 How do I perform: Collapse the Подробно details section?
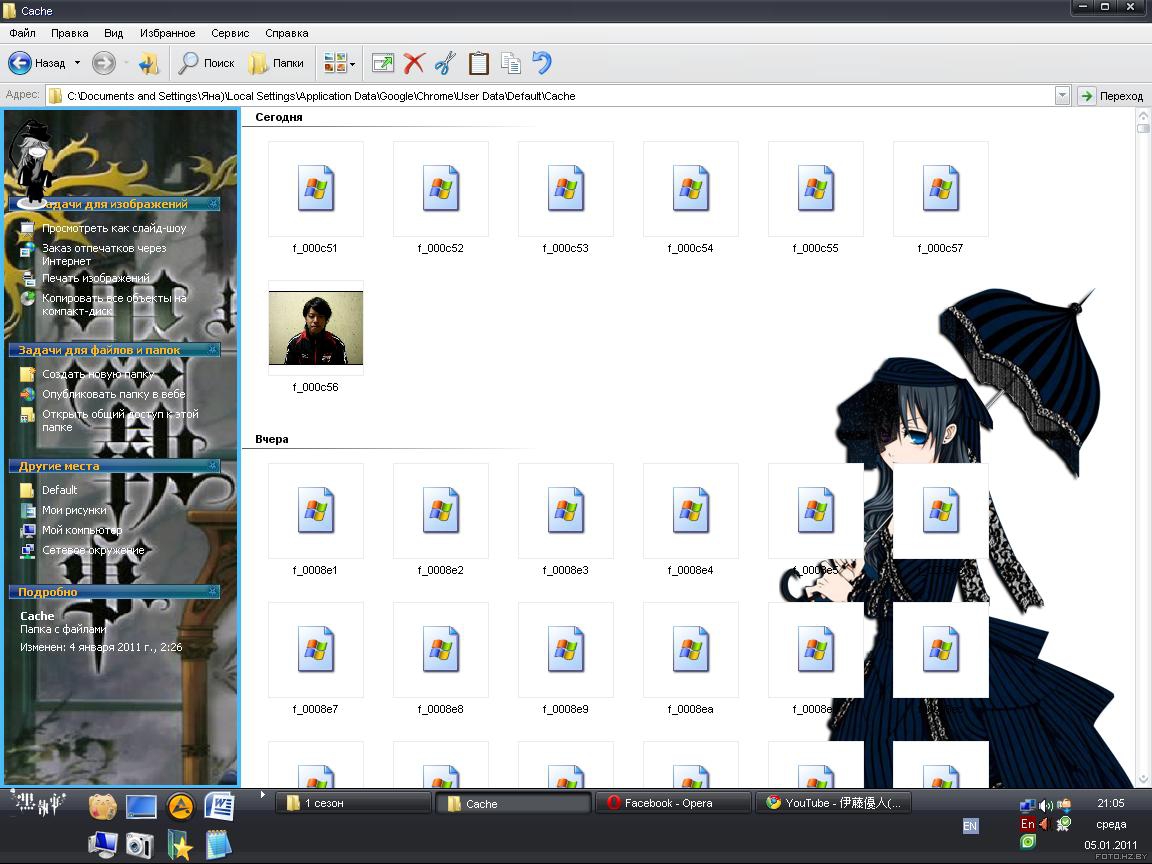pos(212,591)
